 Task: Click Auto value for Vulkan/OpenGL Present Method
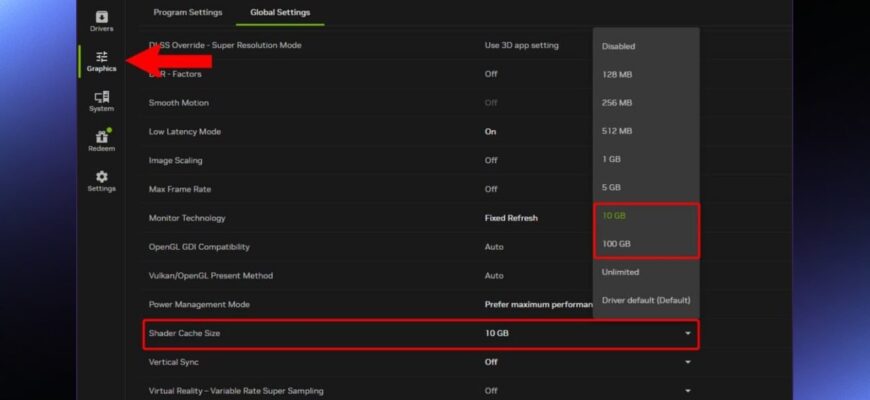(494, 276)
